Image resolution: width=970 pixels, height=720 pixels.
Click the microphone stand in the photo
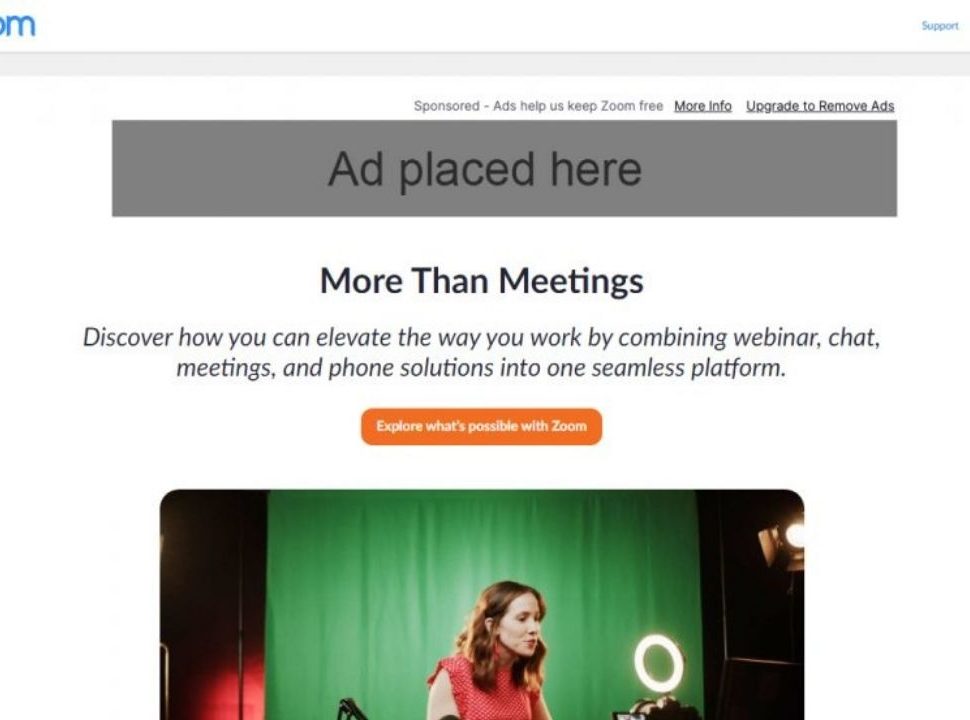pos(350,709)
